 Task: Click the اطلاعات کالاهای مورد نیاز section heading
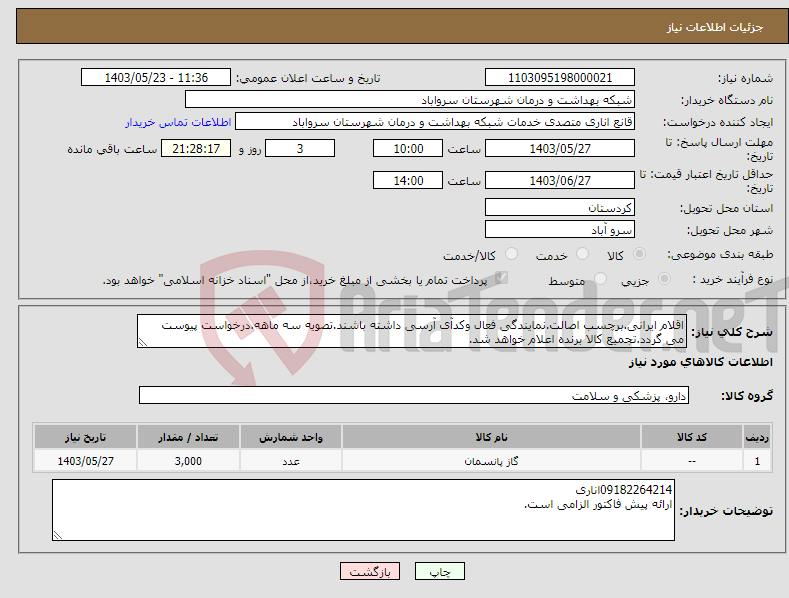[x=700, y=362]
